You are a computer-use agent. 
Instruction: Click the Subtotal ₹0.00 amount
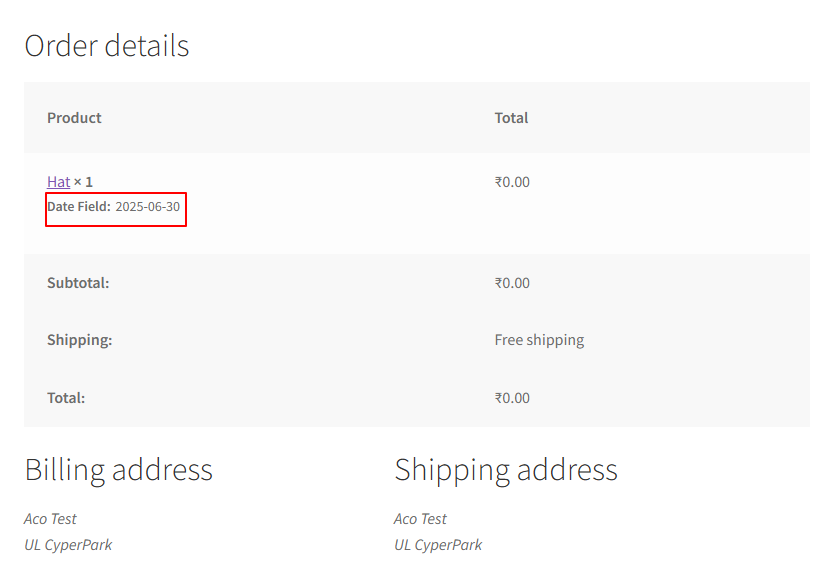point(512,283)
